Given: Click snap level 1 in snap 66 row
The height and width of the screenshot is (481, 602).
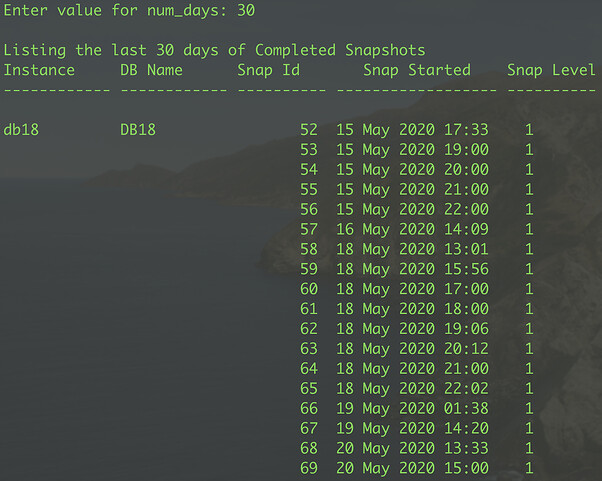Looking at the screenshot, I should point(529,408).
